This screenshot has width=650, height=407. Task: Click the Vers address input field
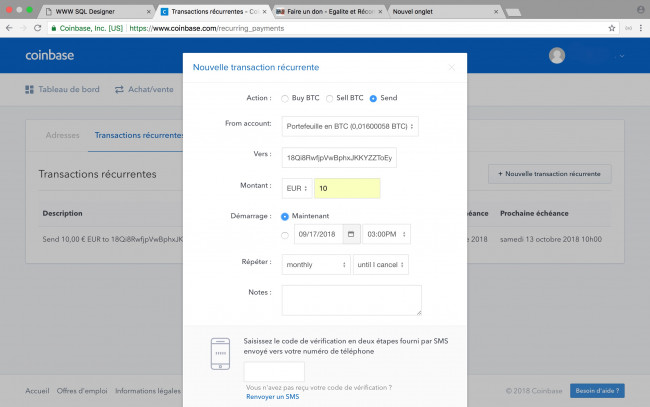point(339,157)
